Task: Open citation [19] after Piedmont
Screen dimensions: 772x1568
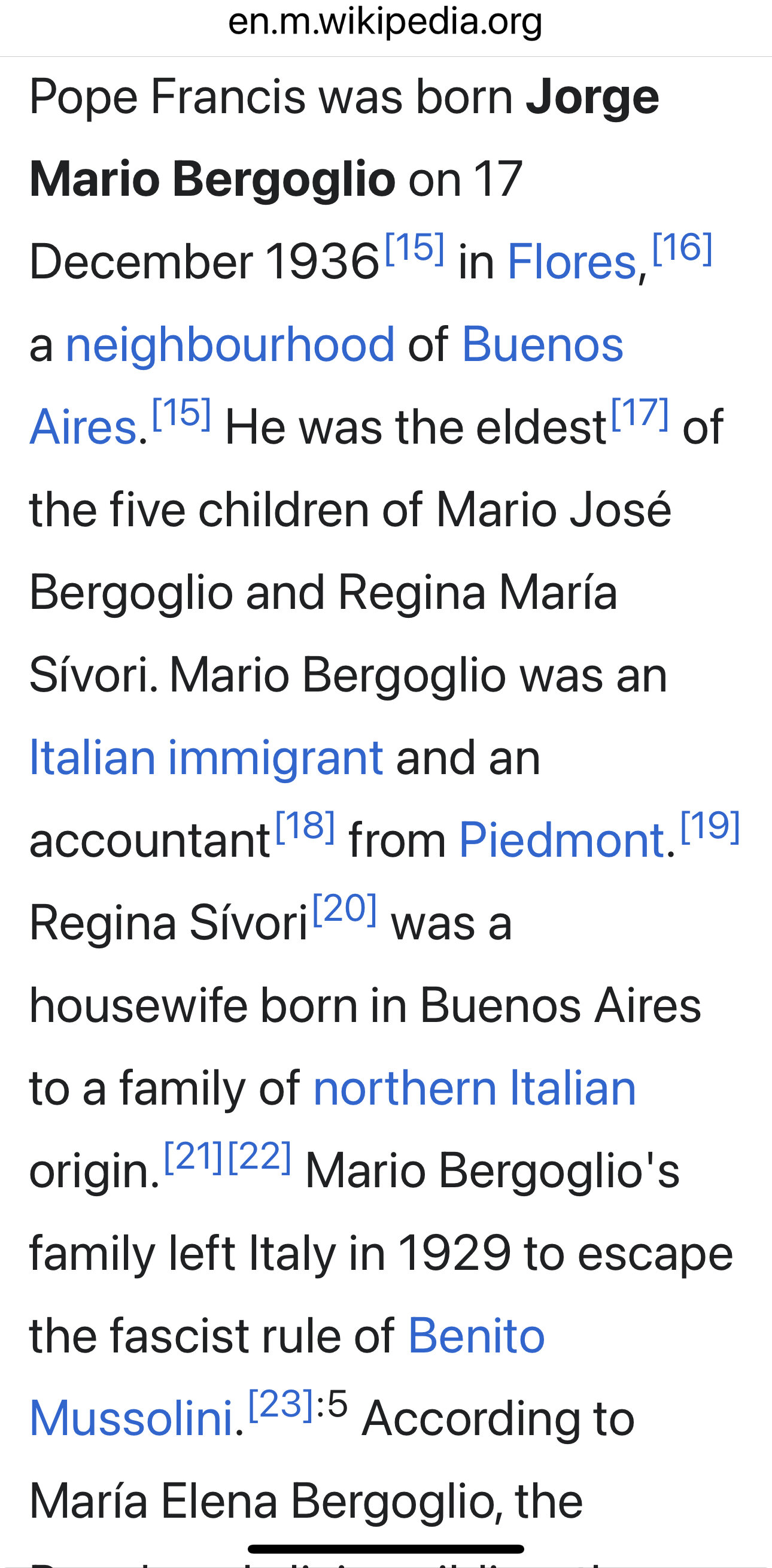Action: [x=710, y=827]
